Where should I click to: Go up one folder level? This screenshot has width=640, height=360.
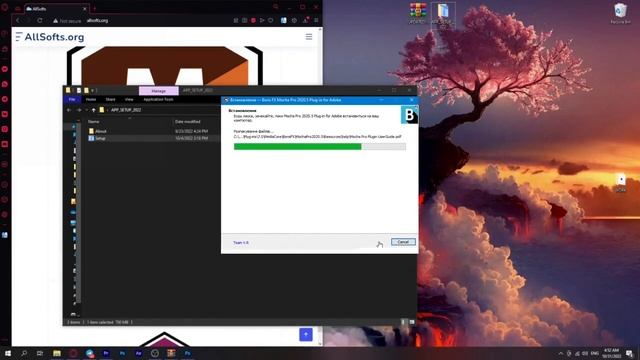tap(93, 110)
